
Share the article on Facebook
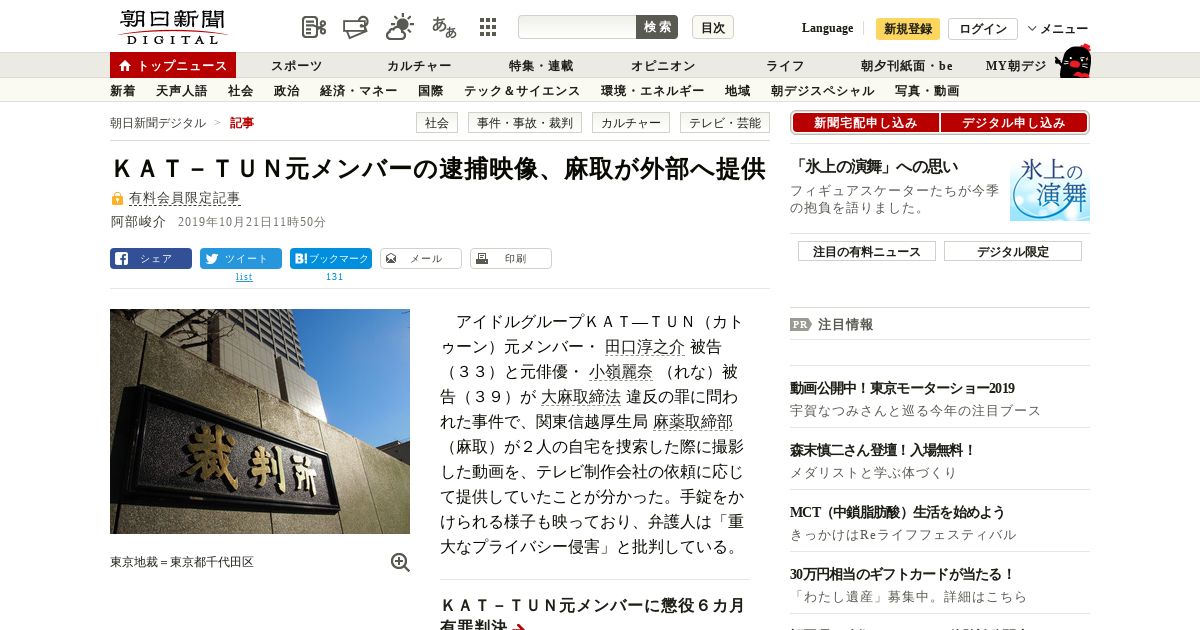point(151,258)
